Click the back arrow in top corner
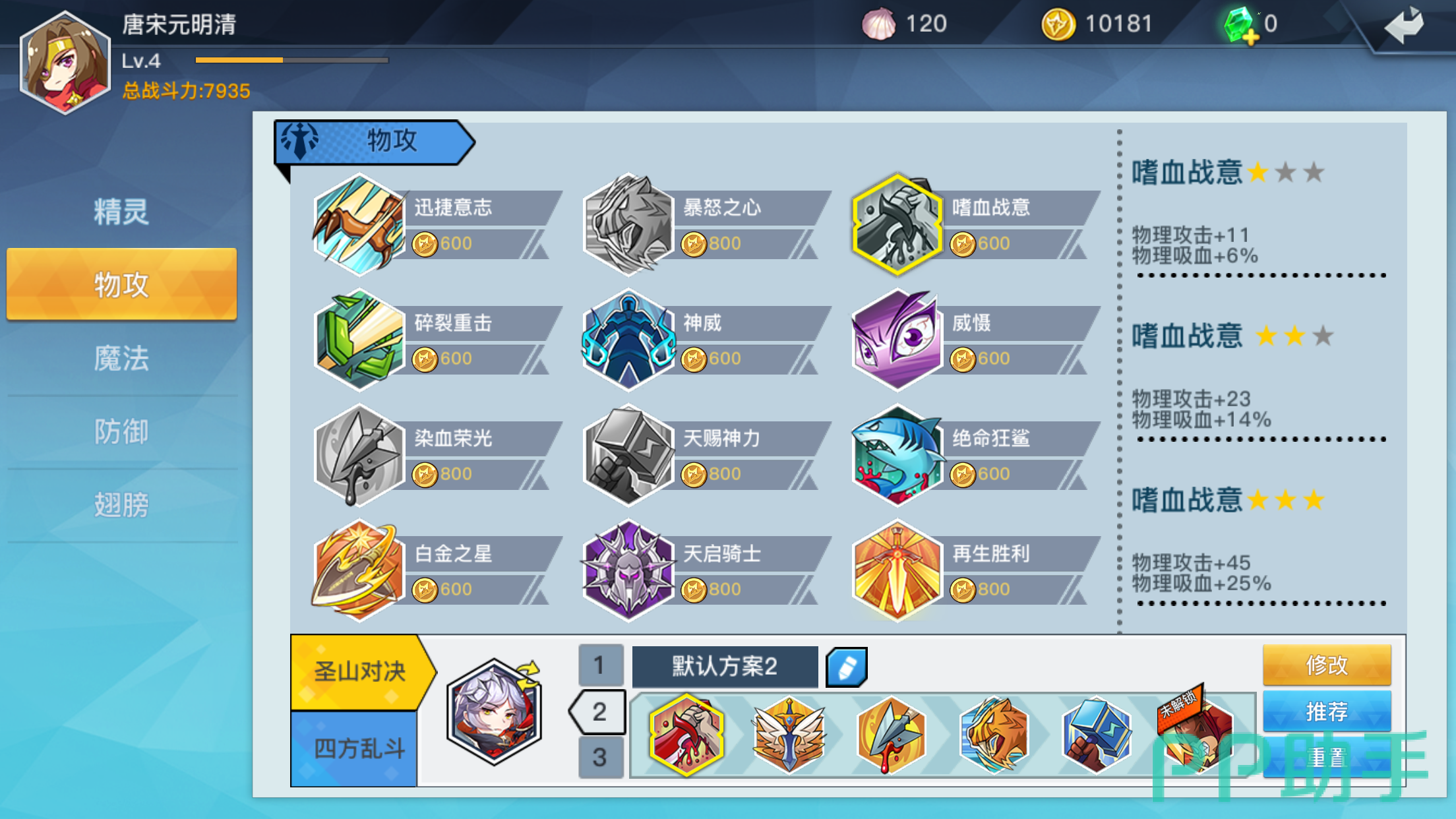The width and height of the screenshot is (1456, 819). point(1404,25)
